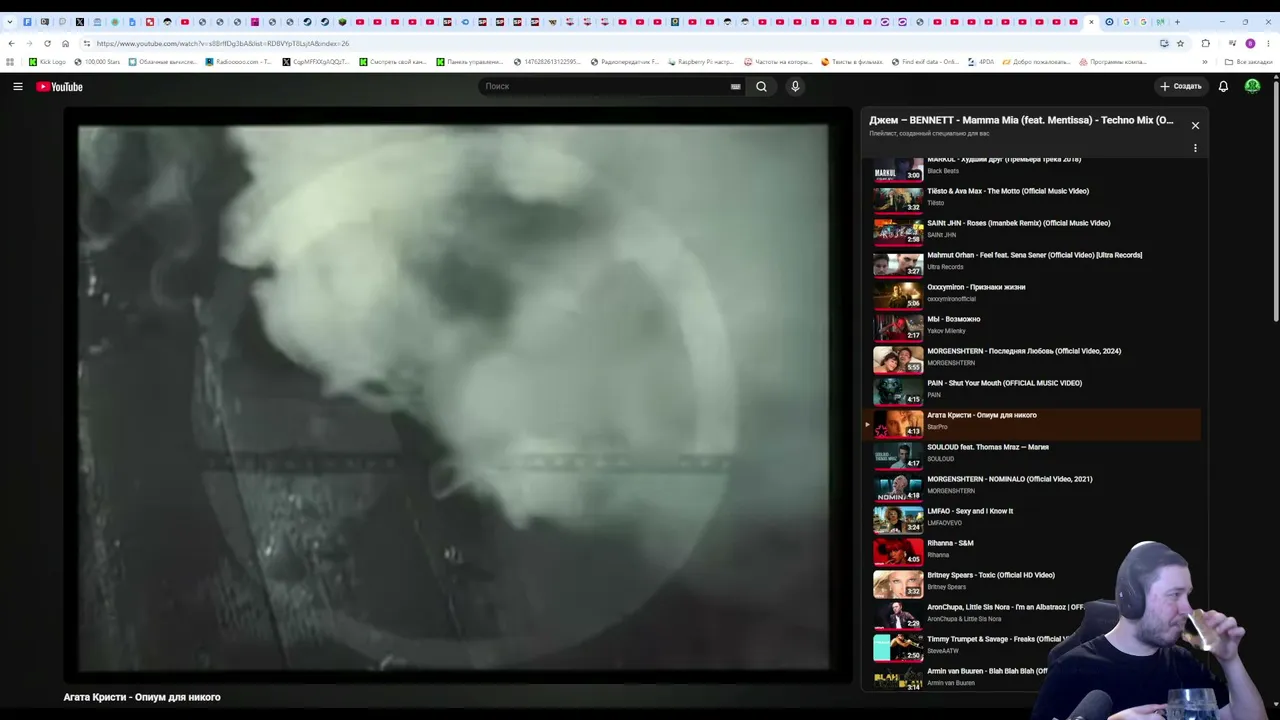Play Mahmut Orhan - Feel feat. Sena Sener
This screenshot has height=720, width=1280.
(x=1034, y=255)
